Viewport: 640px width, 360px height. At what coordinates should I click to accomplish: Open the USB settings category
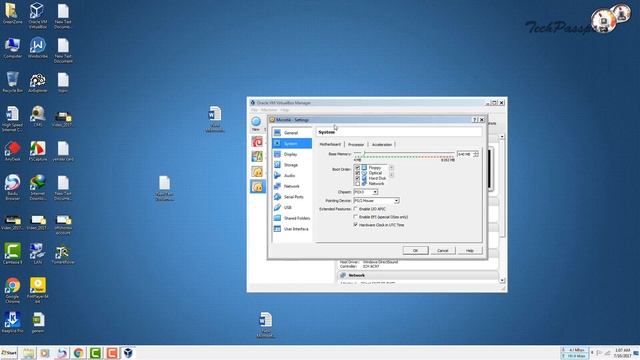pos(291,207)
